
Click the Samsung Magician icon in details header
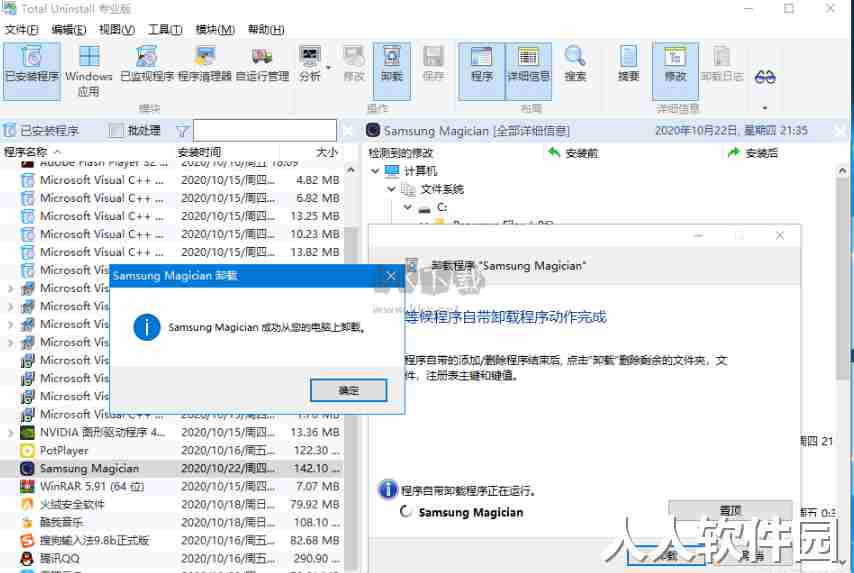(x=373, y=131)
